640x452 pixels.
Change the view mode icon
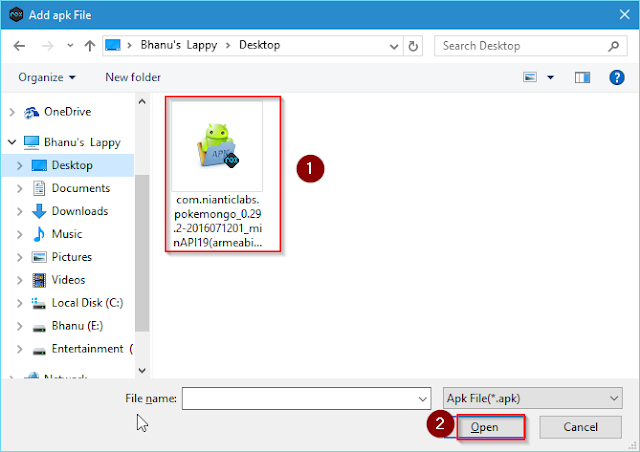click(x=530, y=77)
